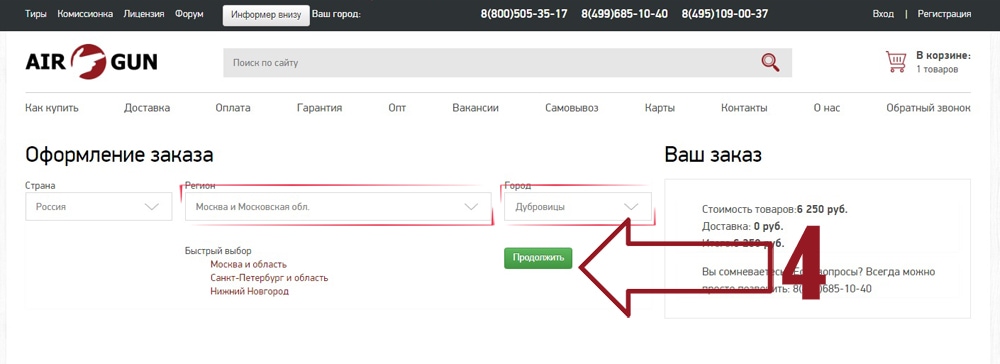The width and height of the screenshot is (1000, 364).
Task: Open the shopping cart icon
Action: tap(896, 62)
